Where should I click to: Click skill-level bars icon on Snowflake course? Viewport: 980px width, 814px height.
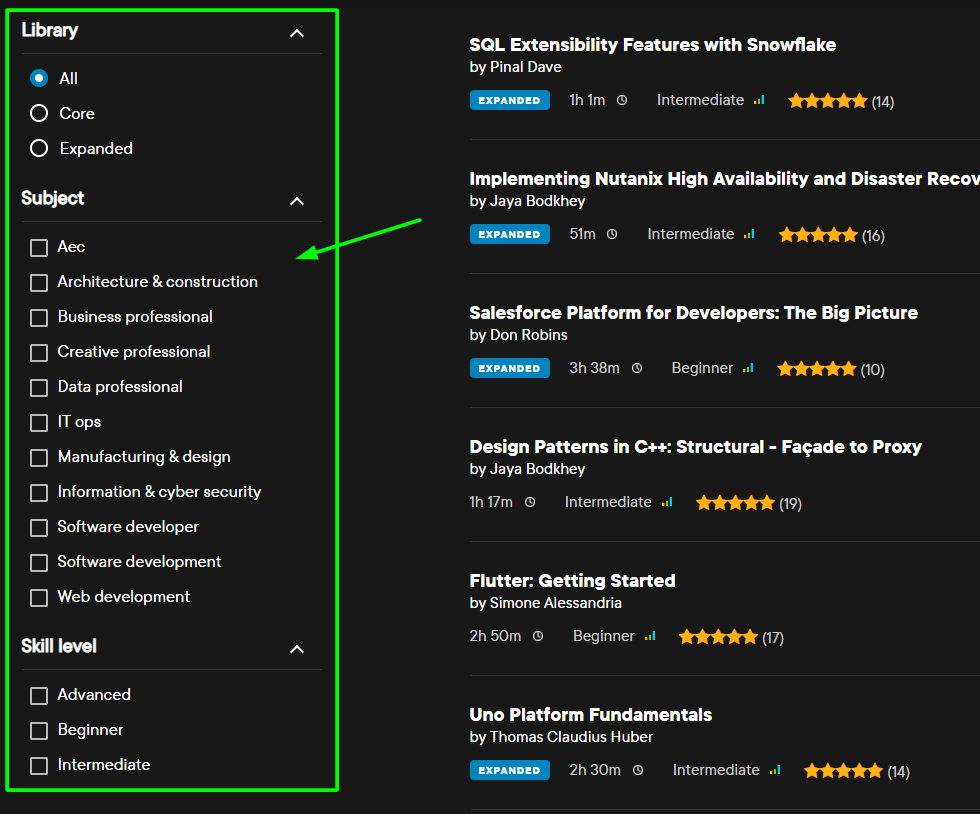point(759,100)
